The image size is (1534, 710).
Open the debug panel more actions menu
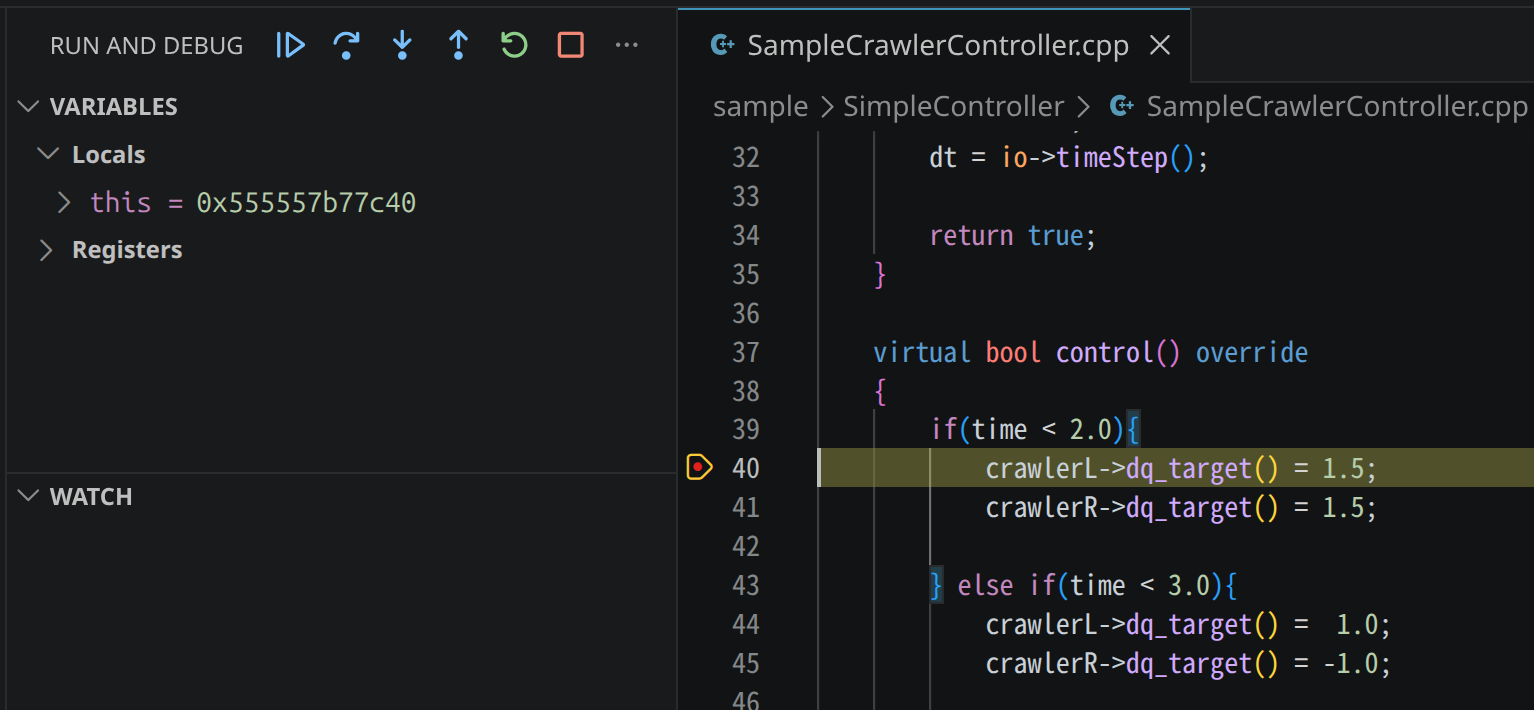[626, 45]
